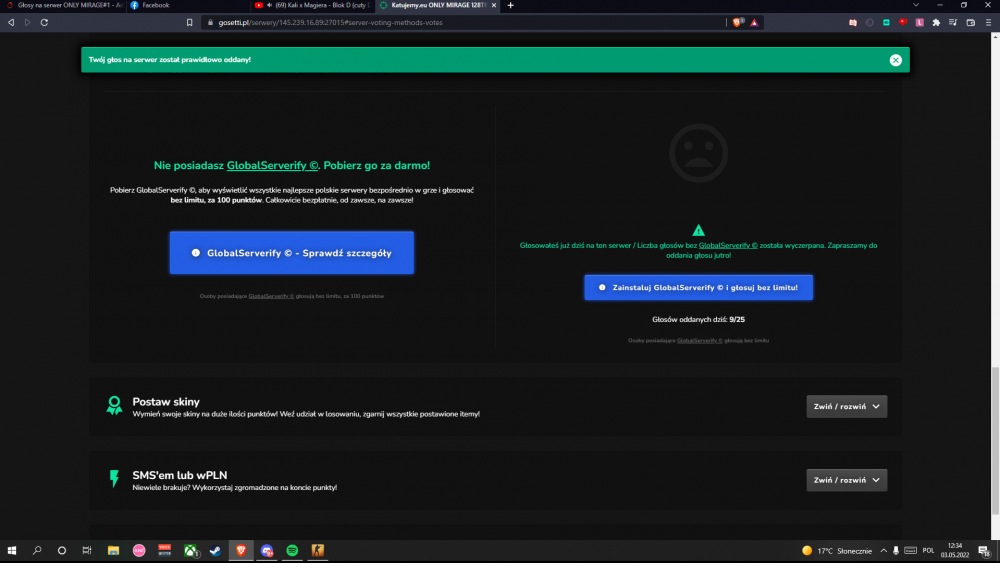
Task: Close the Katujemy.eu ONLY MIRAGE tab
Action: 494,5
